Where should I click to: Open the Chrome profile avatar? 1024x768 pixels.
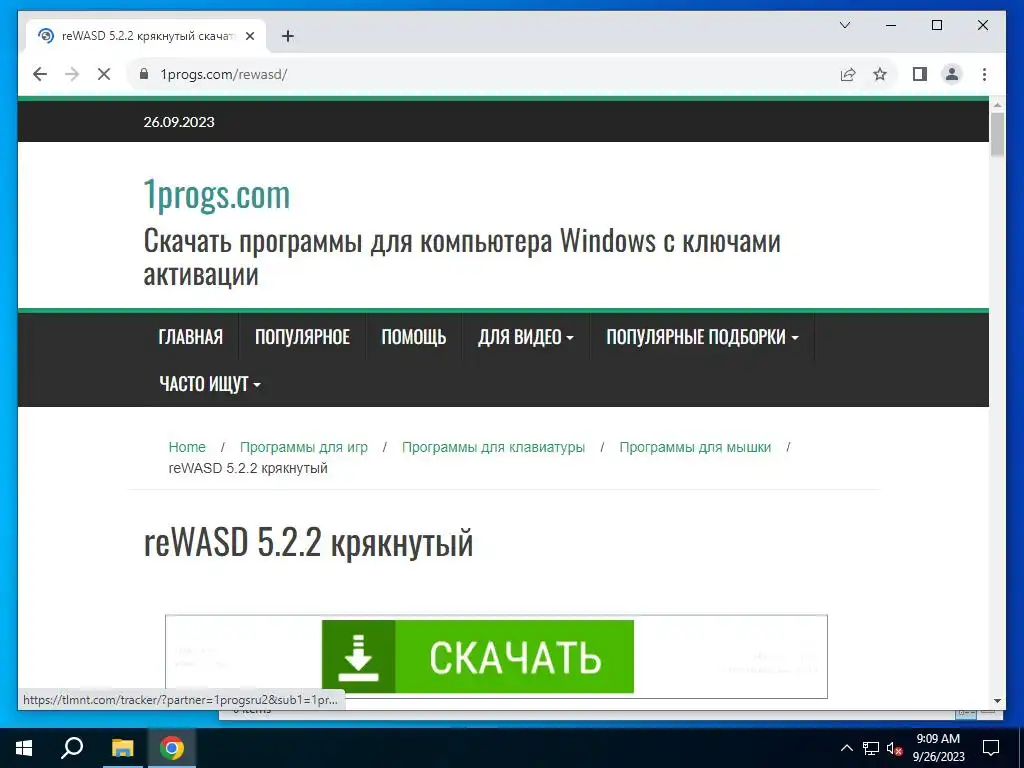pos(952,74)
